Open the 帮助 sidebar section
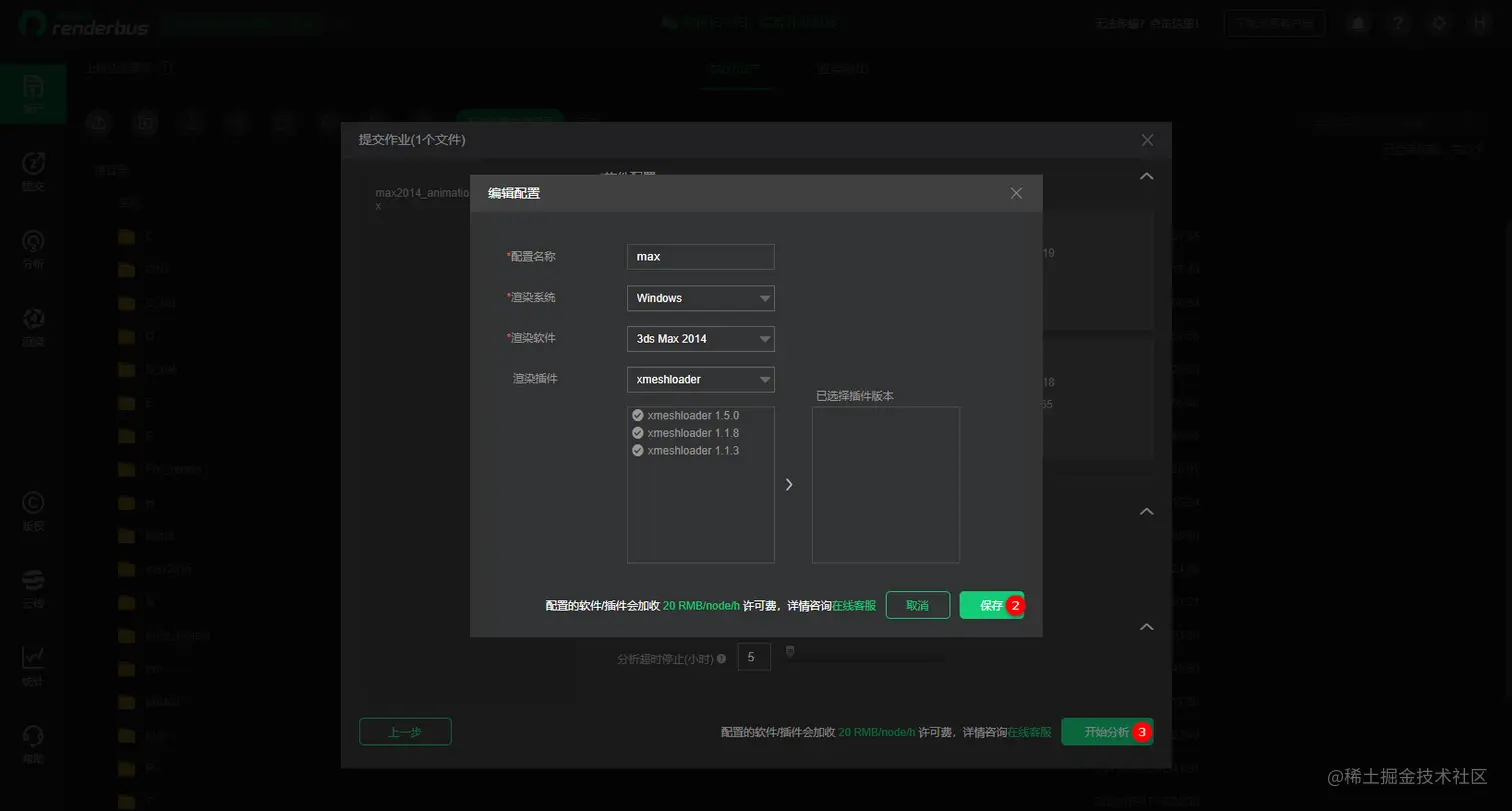This screenshot has height=811, width=1512. 33,744
